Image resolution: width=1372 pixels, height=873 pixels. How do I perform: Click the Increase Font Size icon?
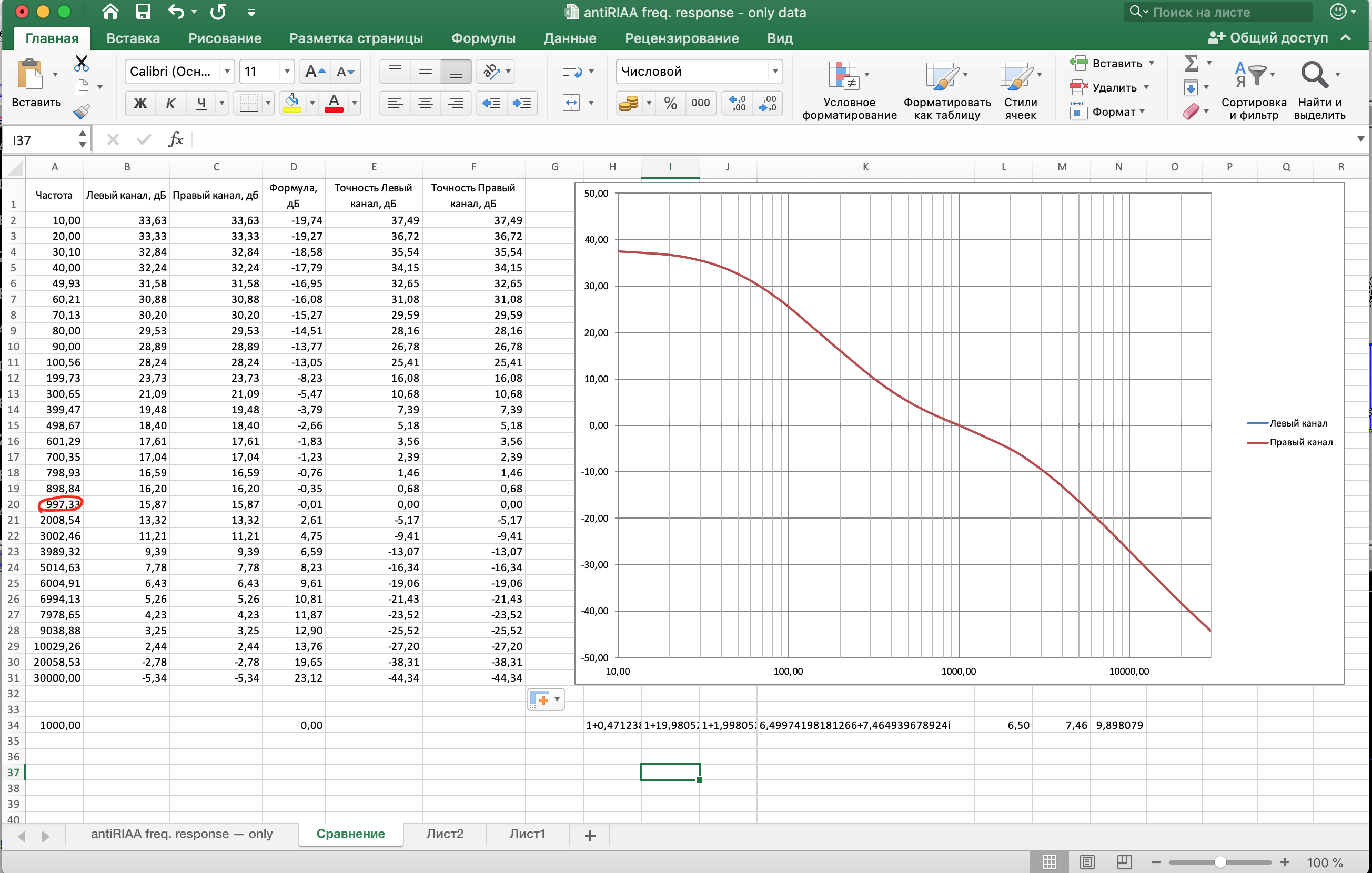pyautogui.click(x=315, y=72)
